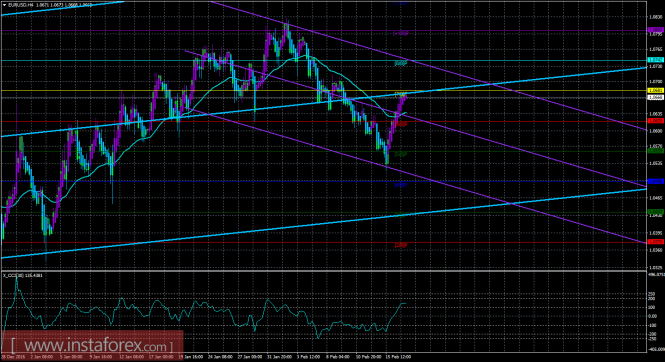Click the purple price tag on the price axis
The width and height of the screenshot is (665, 362).
[656, 30]
